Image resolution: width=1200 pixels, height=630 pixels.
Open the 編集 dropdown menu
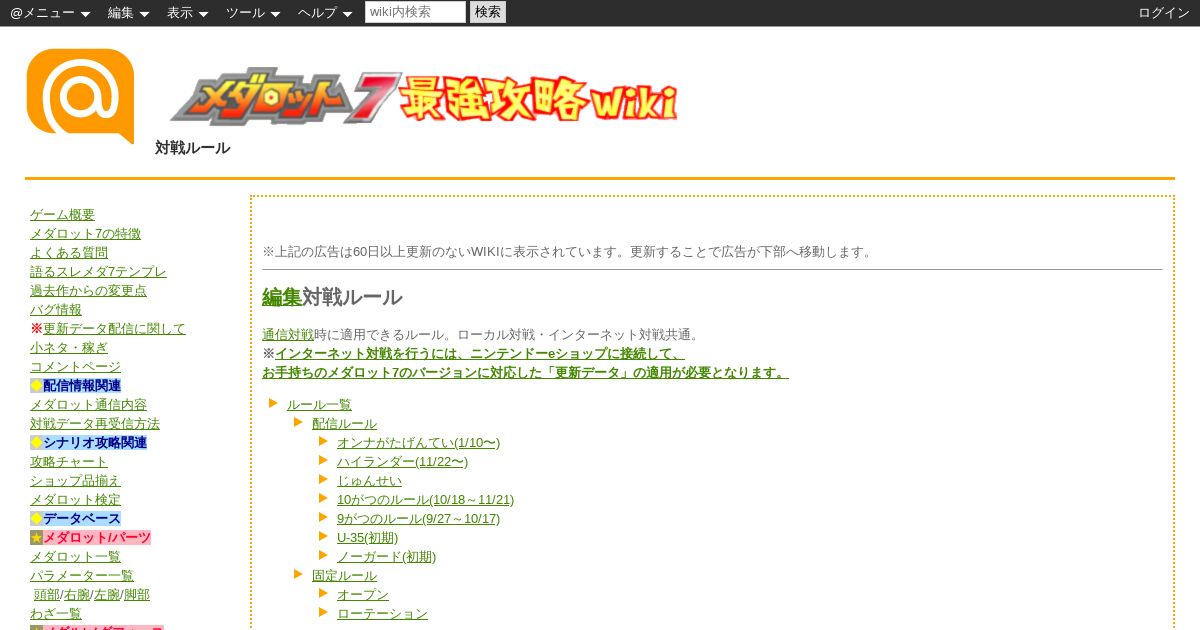point(129,13)
